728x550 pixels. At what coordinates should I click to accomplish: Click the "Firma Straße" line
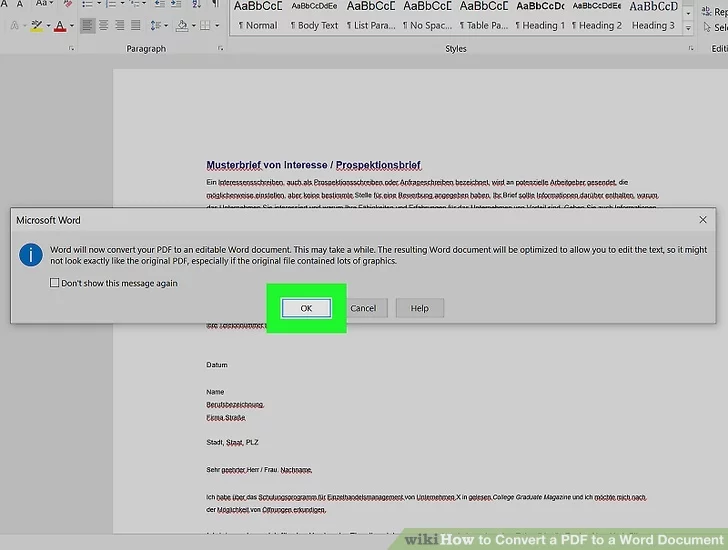pos(226,418)
